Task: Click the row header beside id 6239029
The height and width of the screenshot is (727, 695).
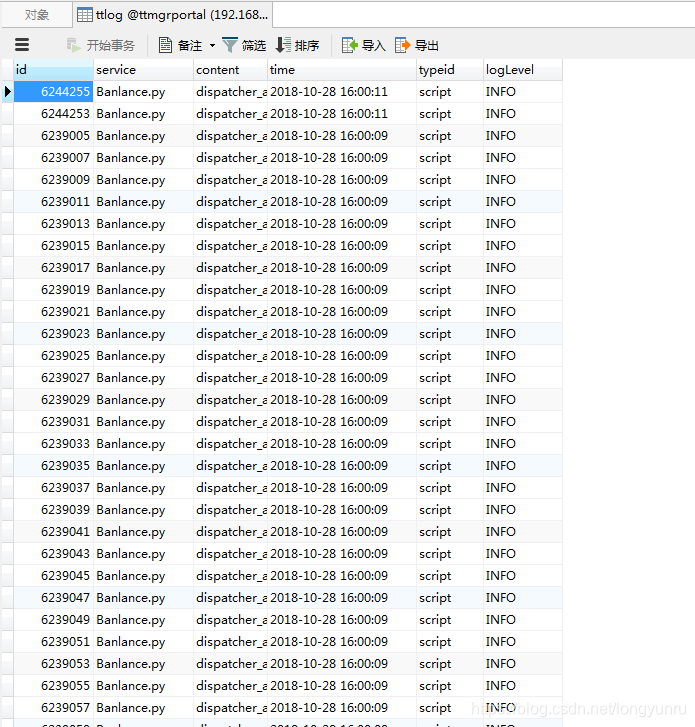Action: coord(7,400)
